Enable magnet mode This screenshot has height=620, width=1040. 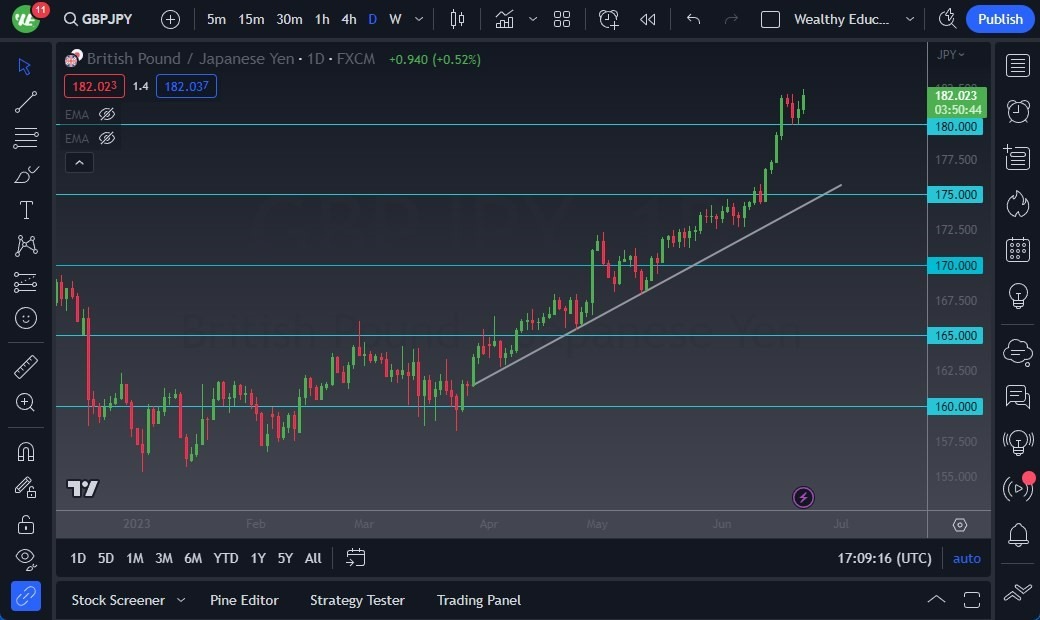point(26,451)
